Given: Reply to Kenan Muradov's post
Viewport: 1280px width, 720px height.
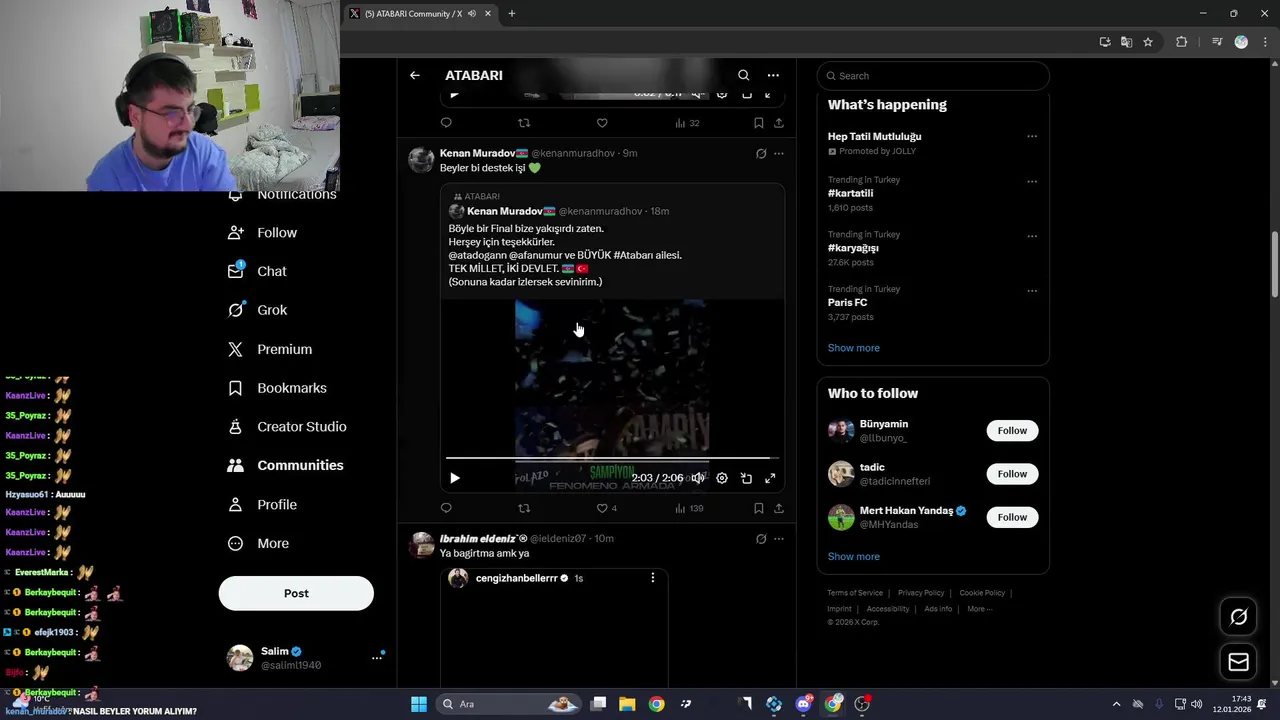Looking at the screenshot, I should coord(446,508).
